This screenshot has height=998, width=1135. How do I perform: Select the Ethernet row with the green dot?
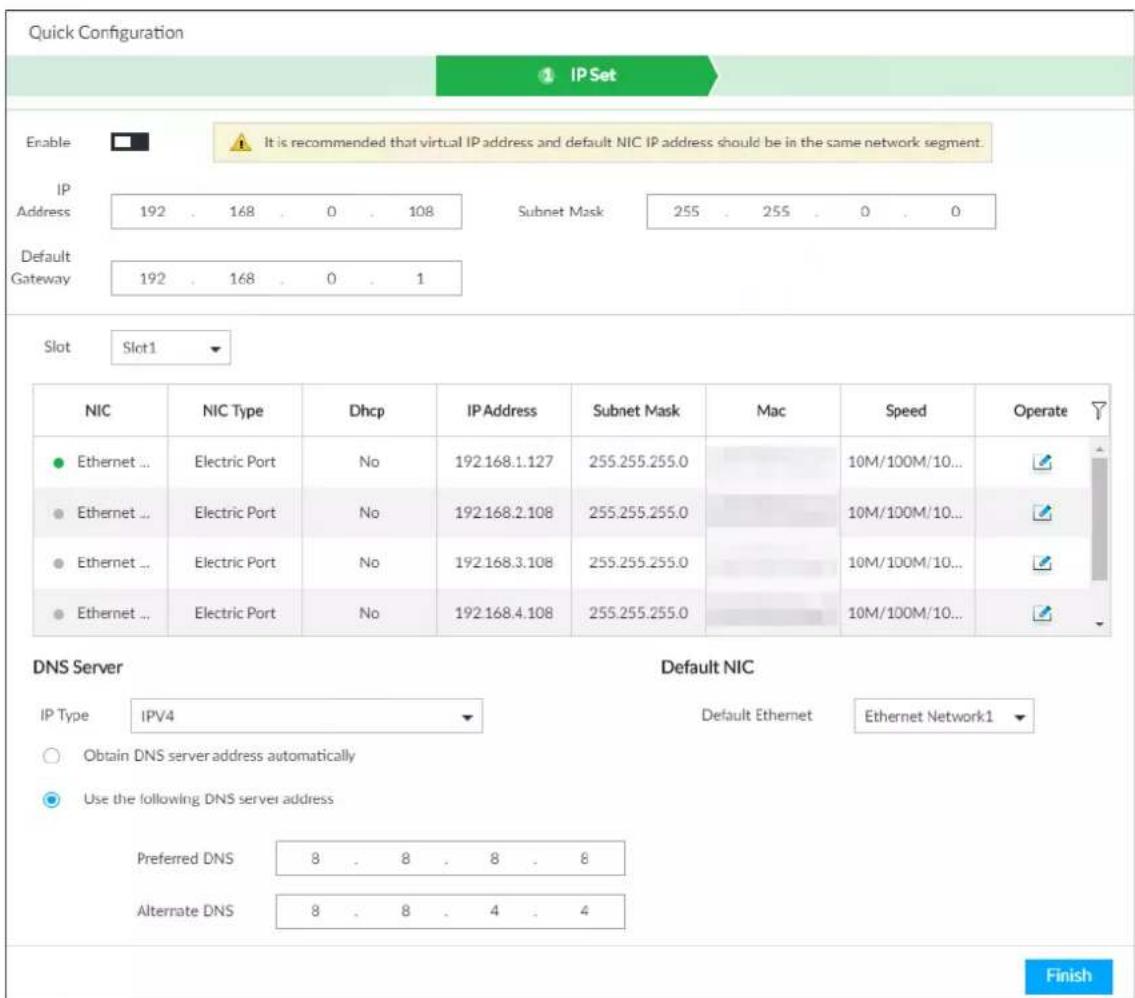coord(561,462)
